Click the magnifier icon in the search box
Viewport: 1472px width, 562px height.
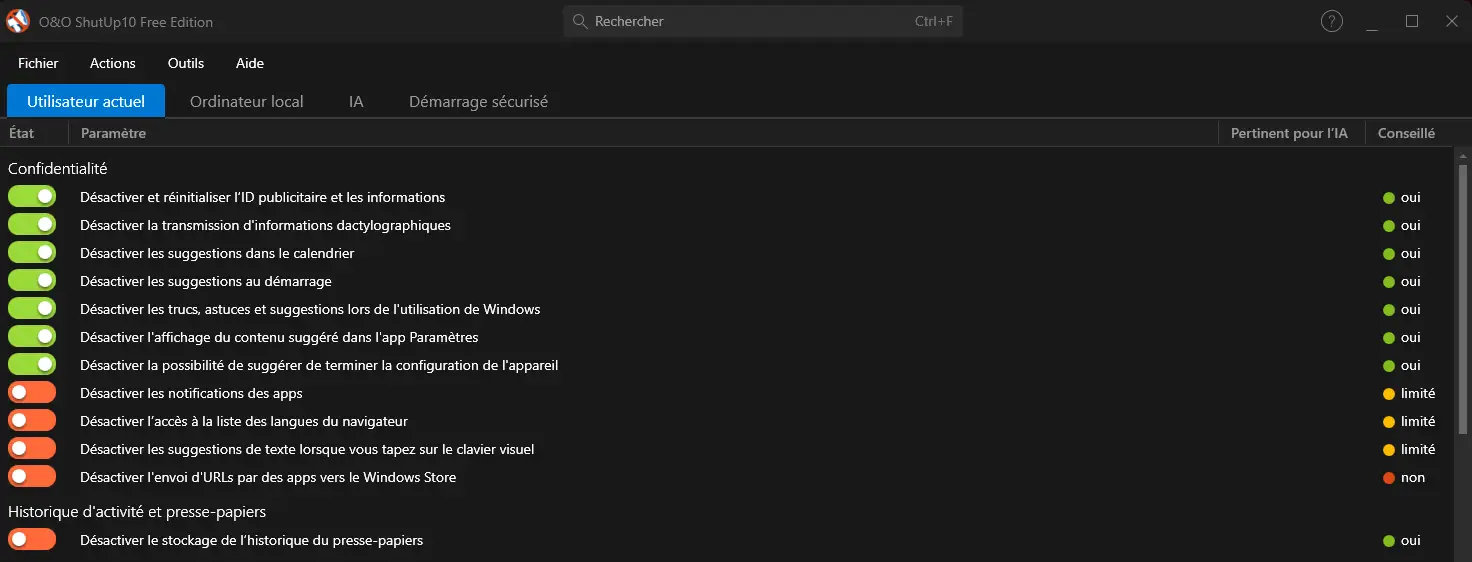tap(579, 21)
